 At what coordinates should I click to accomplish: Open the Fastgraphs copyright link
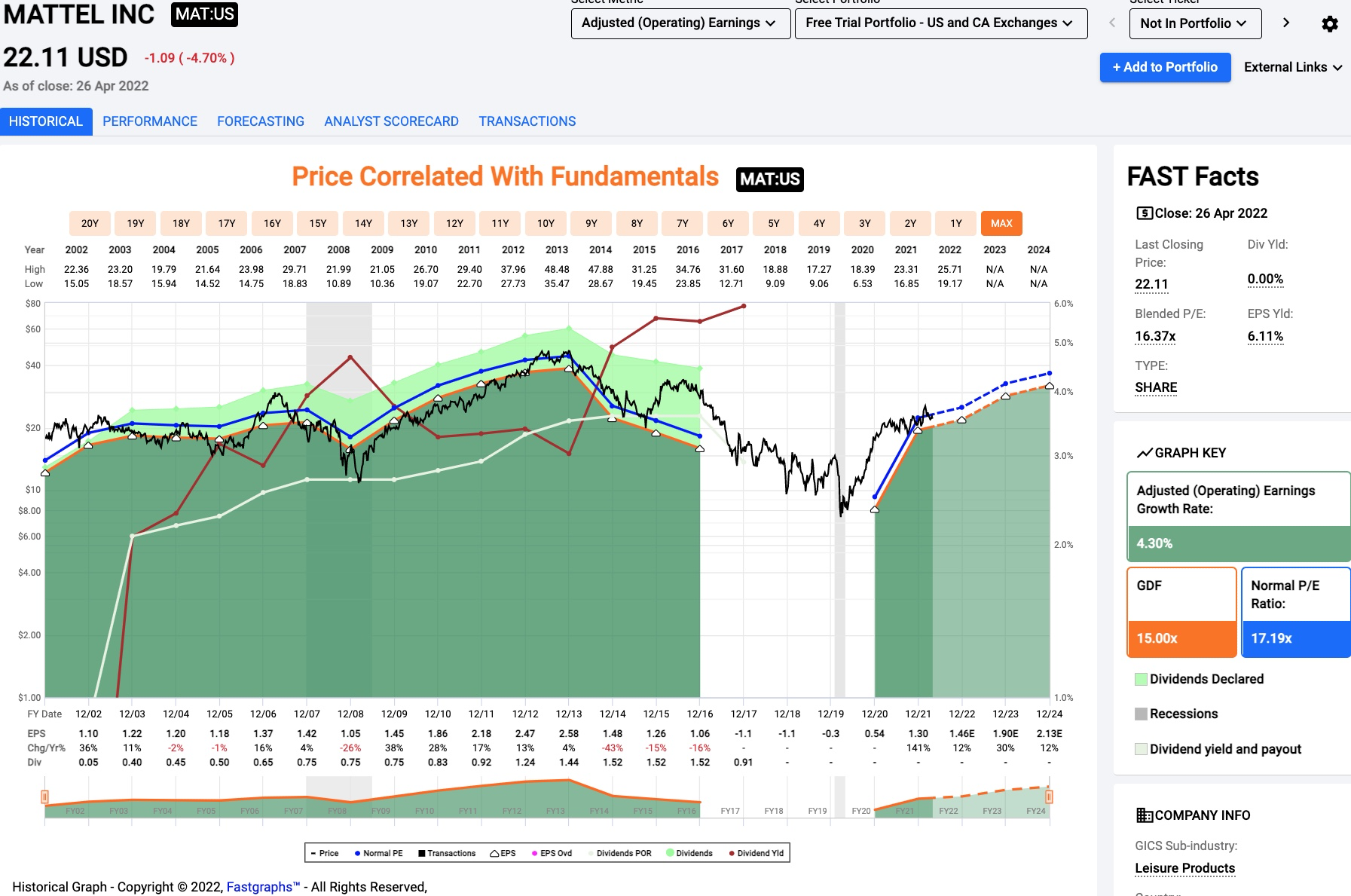click(x=263, y=887)
